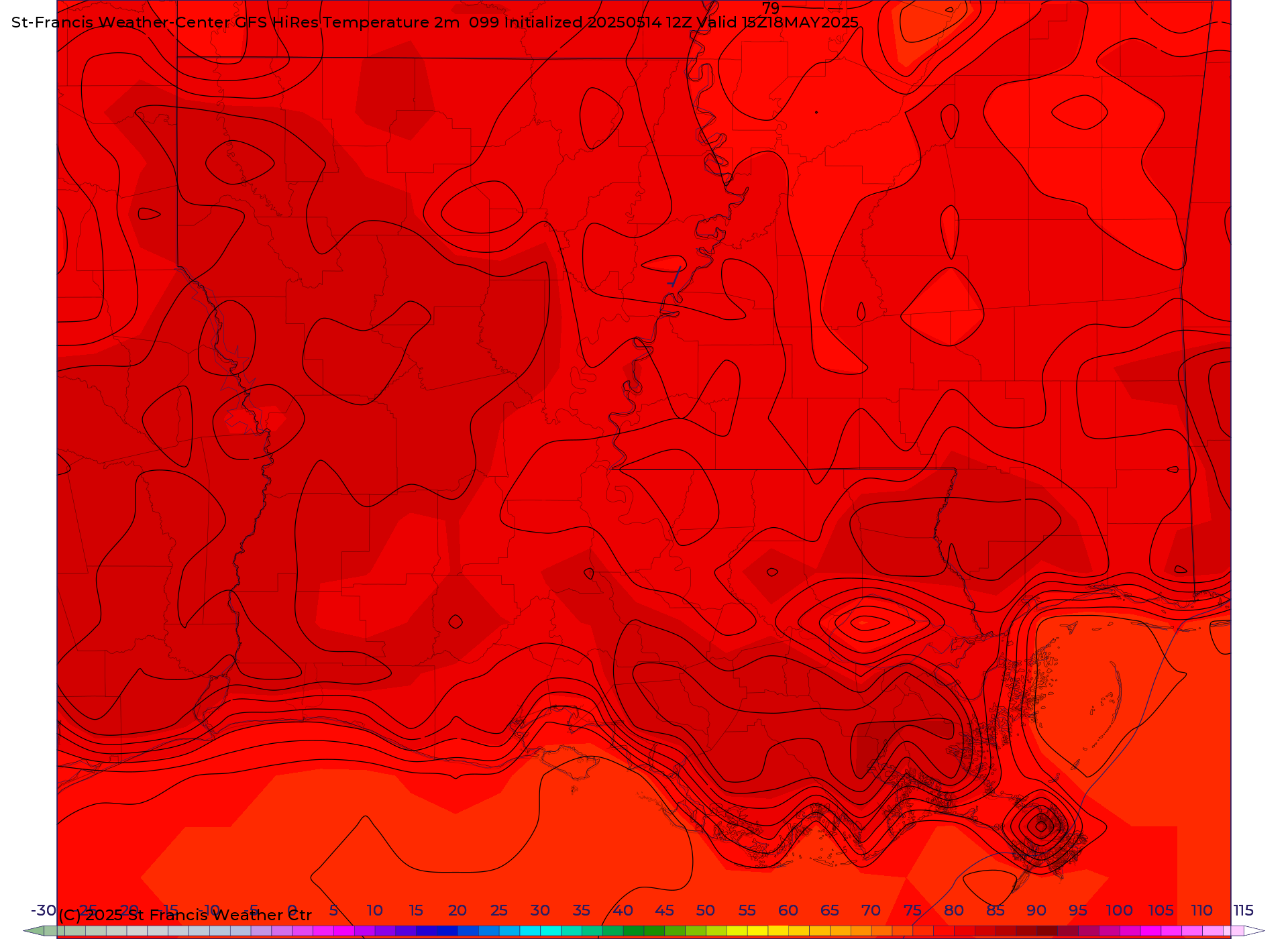This screenshot has width=1288, height=939.
Task: Click the left arrow end of the colorbar
Action: point(34,931)
